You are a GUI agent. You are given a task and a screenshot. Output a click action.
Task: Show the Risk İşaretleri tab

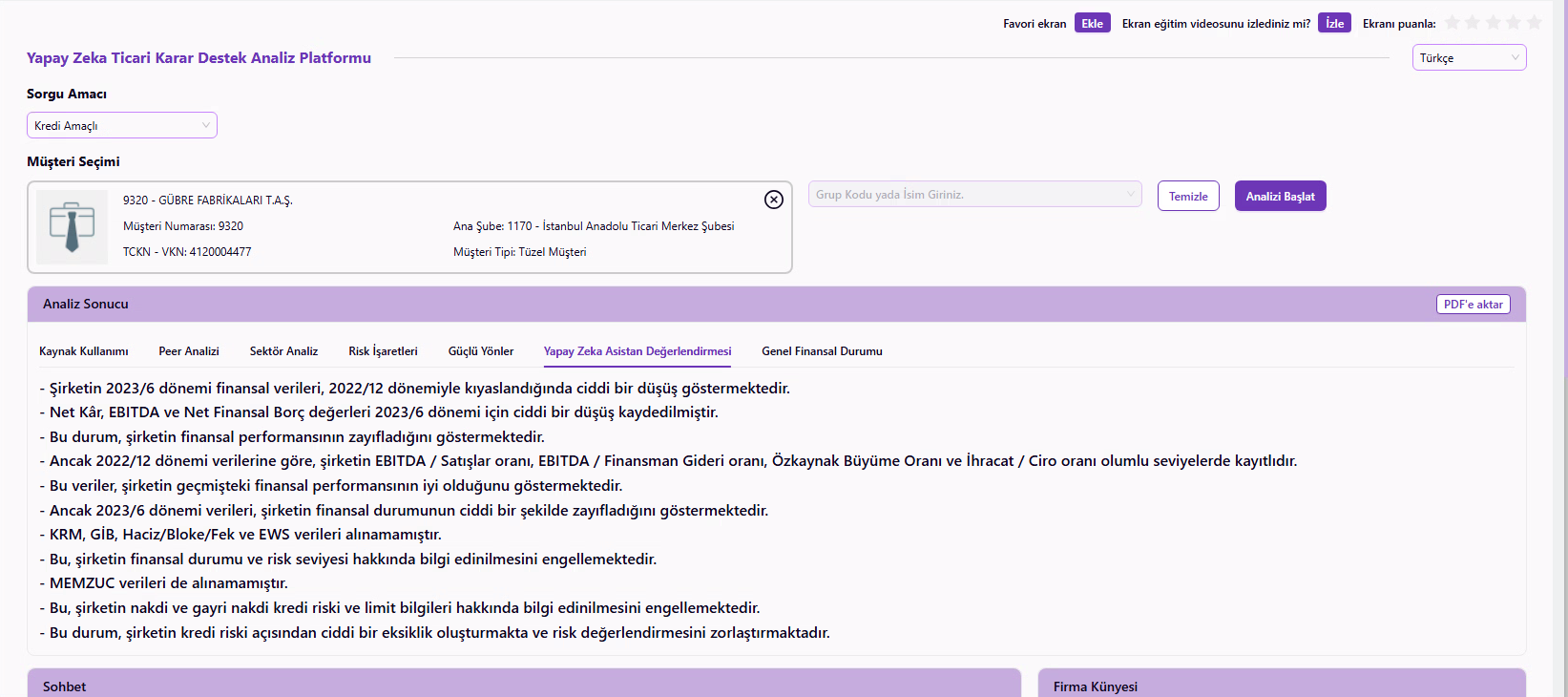[x=383, y=351]
